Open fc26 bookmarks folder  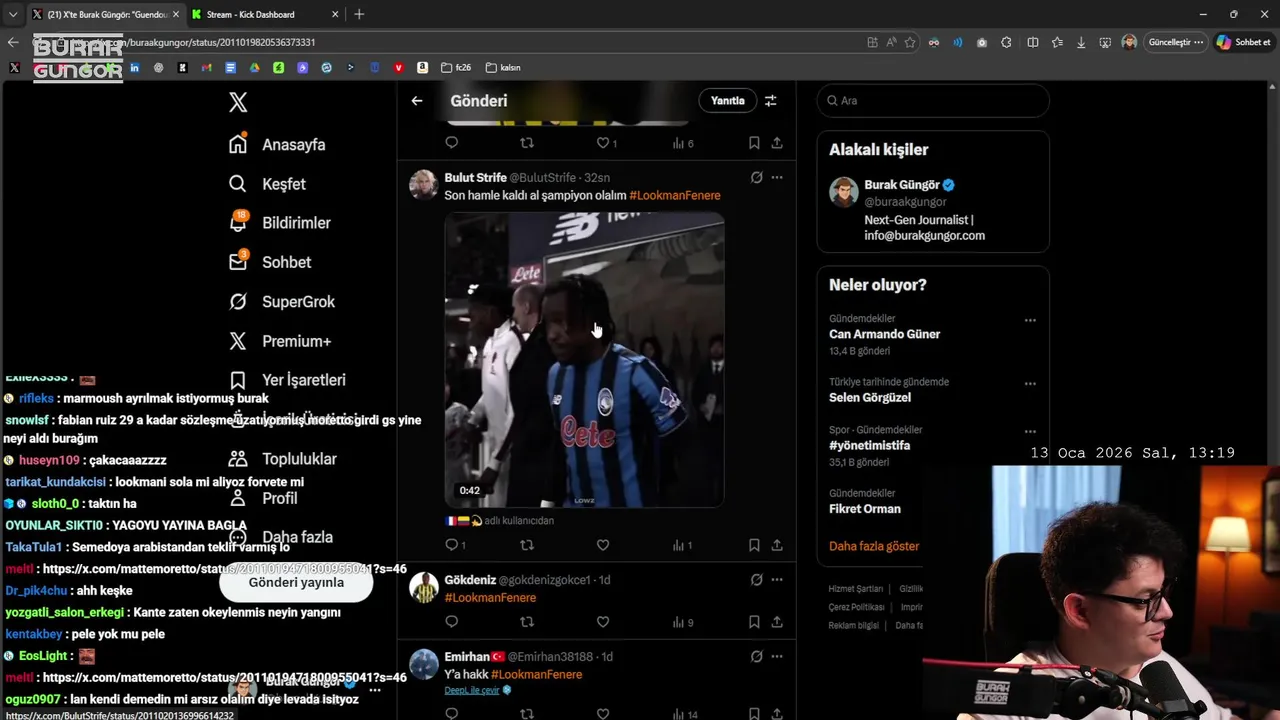[455, 67]
